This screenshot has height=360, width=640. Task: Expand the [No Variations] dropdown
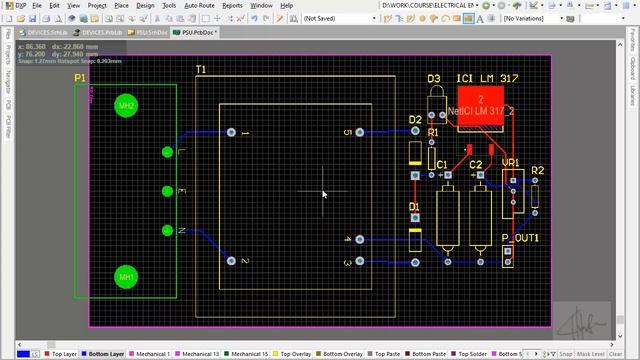561,19
